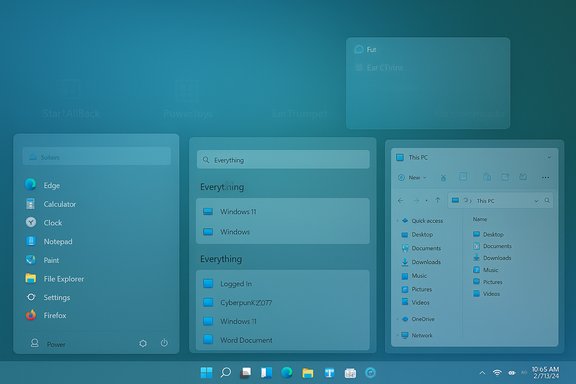Open File Explorer from the taskbar

[307, 373]
